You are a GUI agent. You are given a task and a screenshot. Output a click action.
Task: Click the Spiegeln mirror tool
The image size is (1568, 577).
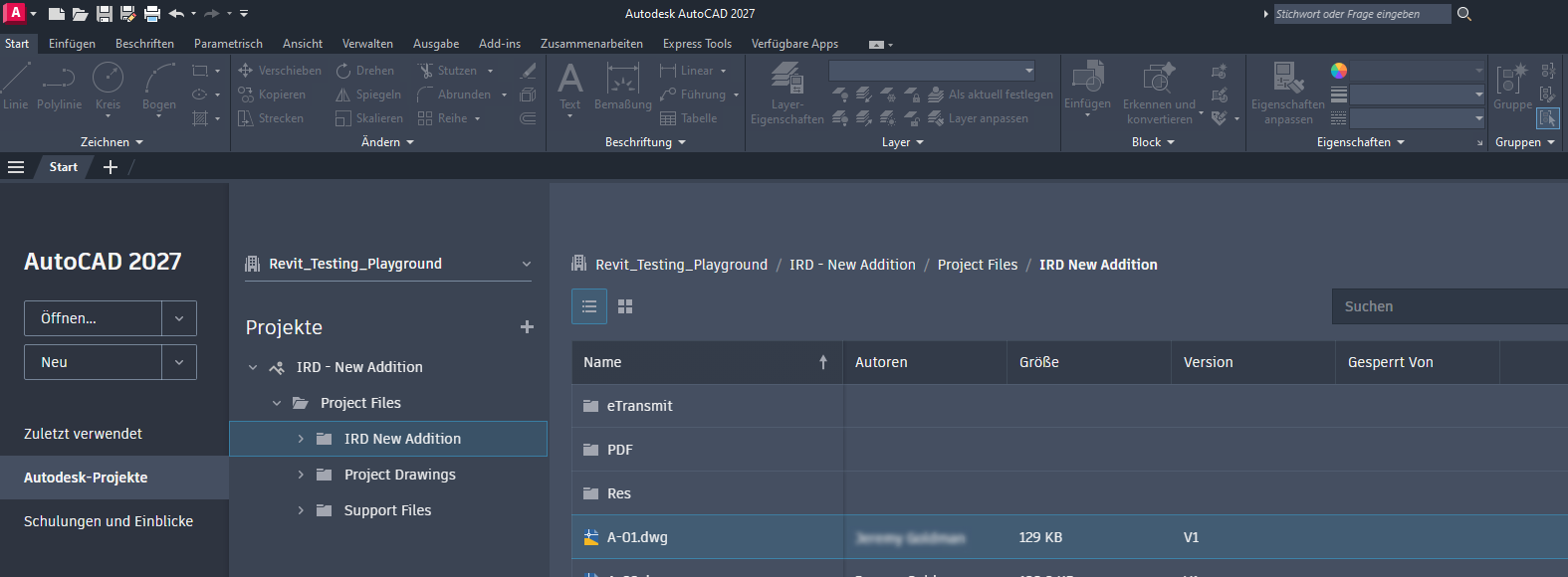tap(368, 95)
